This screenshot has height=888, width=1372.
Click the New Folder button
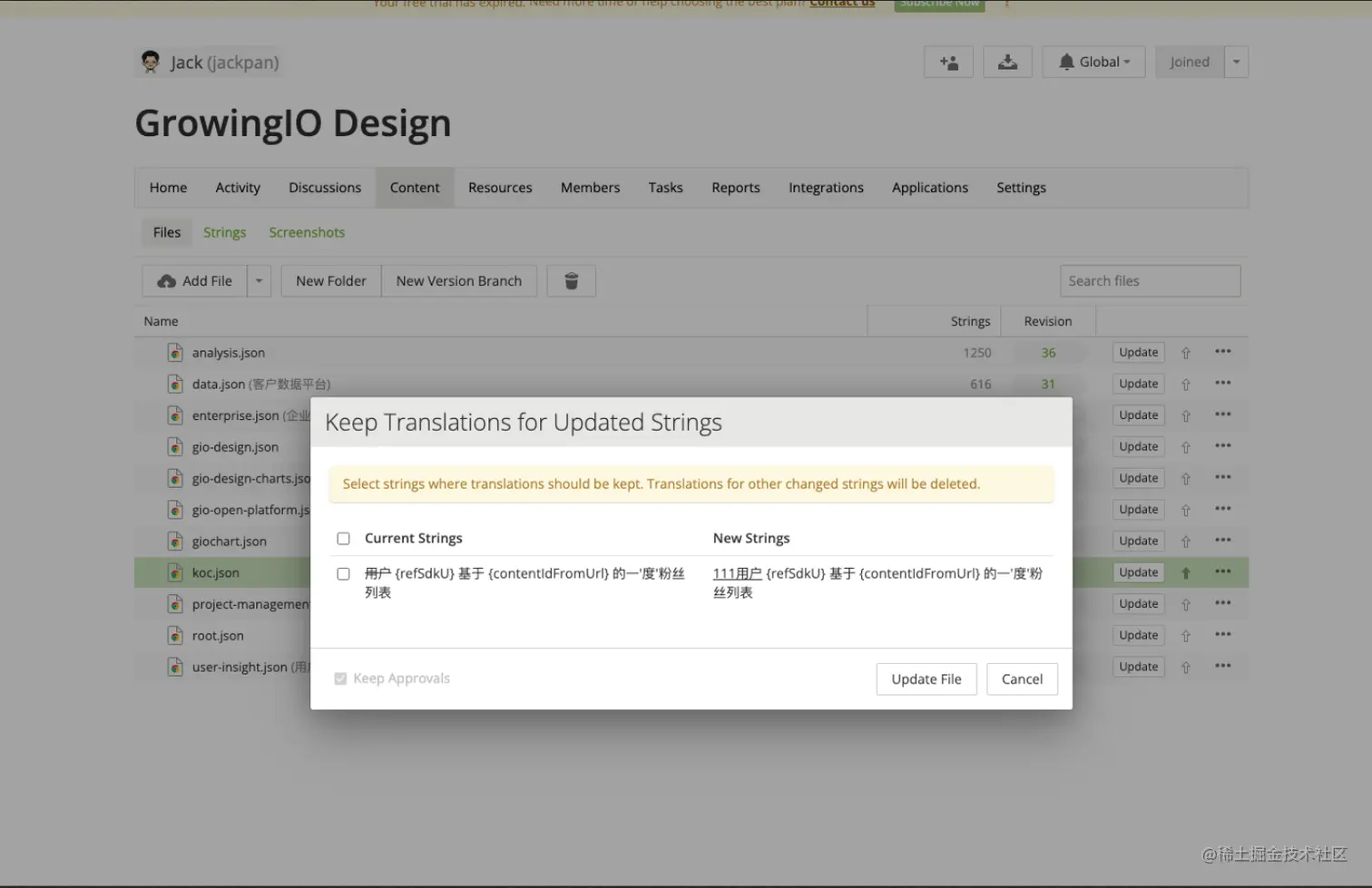331,281
